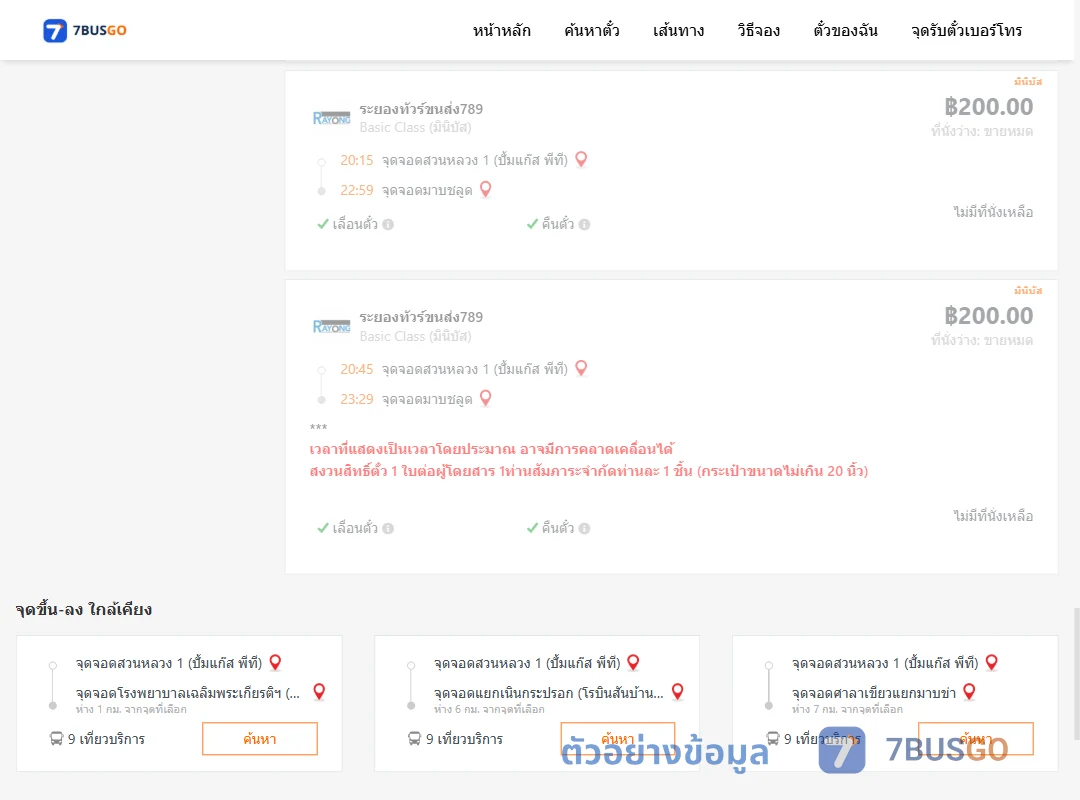1080x800 pixels.
Task: Show info icon beside คืนตั๋ว in second trip
Action: pyautogui.click(x=585, y=529)
